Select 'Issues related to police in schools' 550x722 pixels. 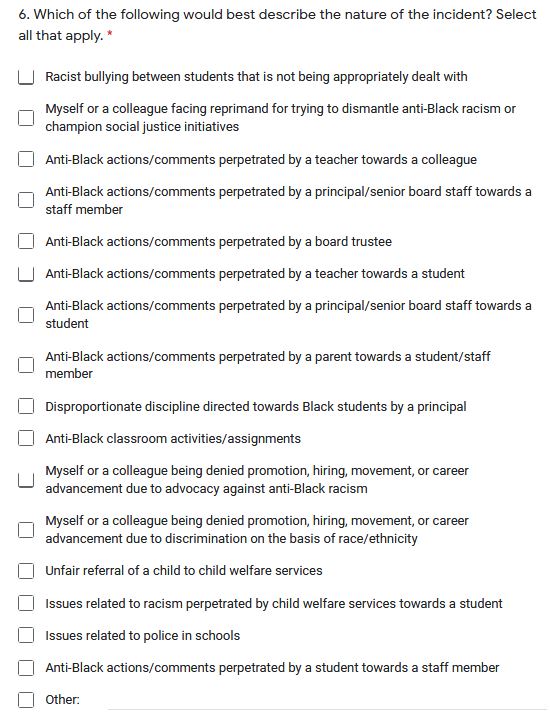coord(26,635)
